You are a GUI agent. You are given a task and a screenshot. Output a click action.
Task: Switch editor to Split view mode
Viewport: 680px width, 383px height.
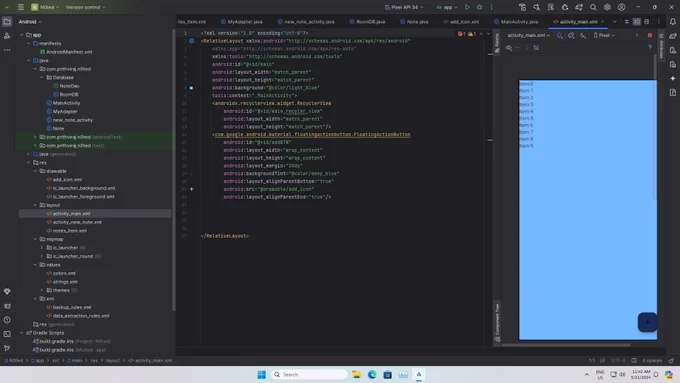click(x=636, y=22)
